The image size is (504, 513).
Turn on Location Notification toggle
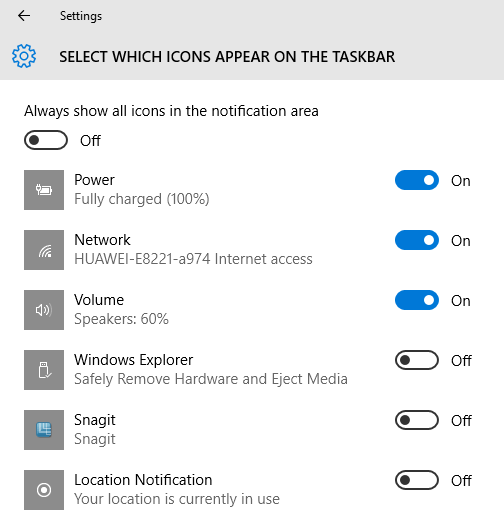[417, 480]
